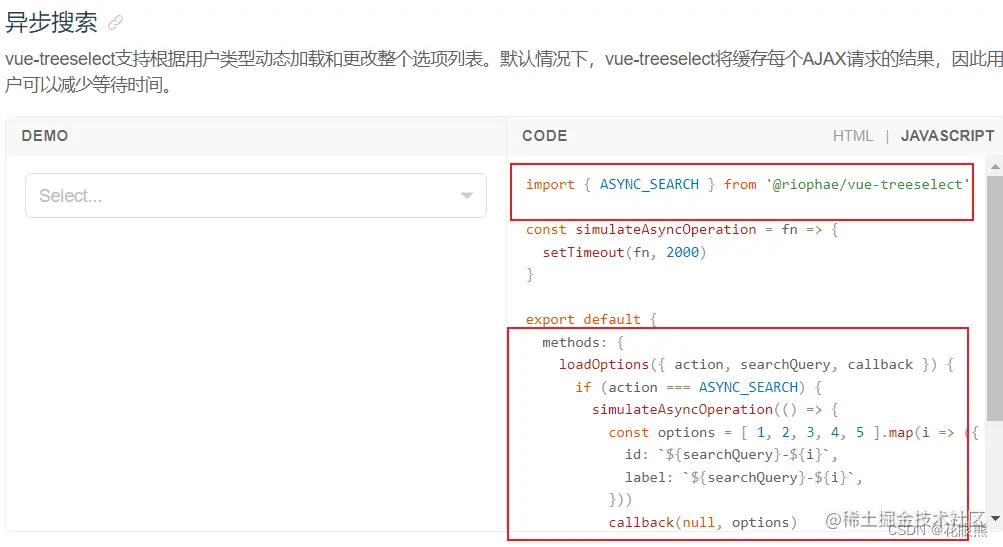Click the code panel scrollbar thumb

tap(995, 297)
